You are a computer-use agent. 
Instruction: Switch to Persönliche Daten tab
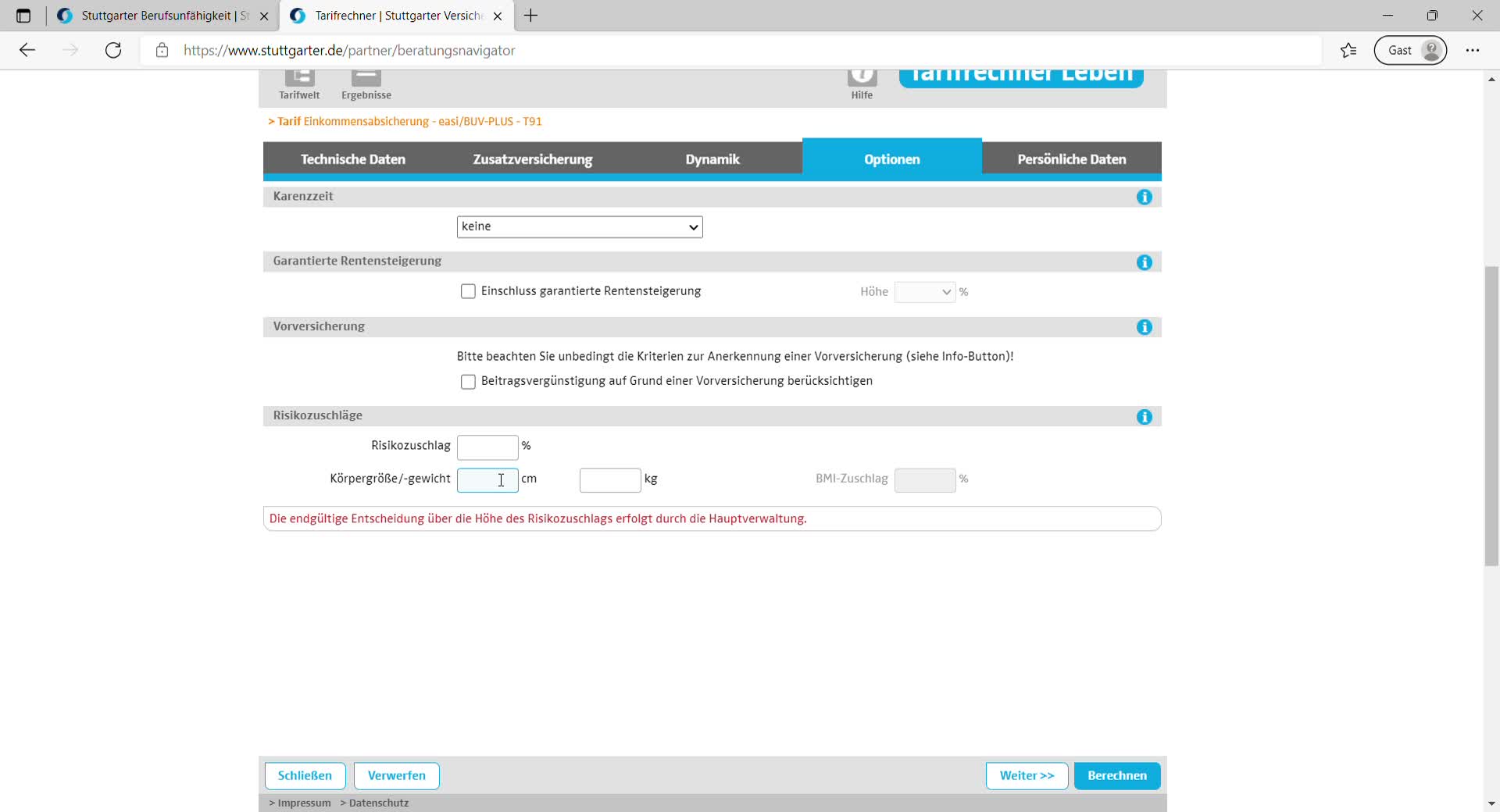(x=1071, y=159)
